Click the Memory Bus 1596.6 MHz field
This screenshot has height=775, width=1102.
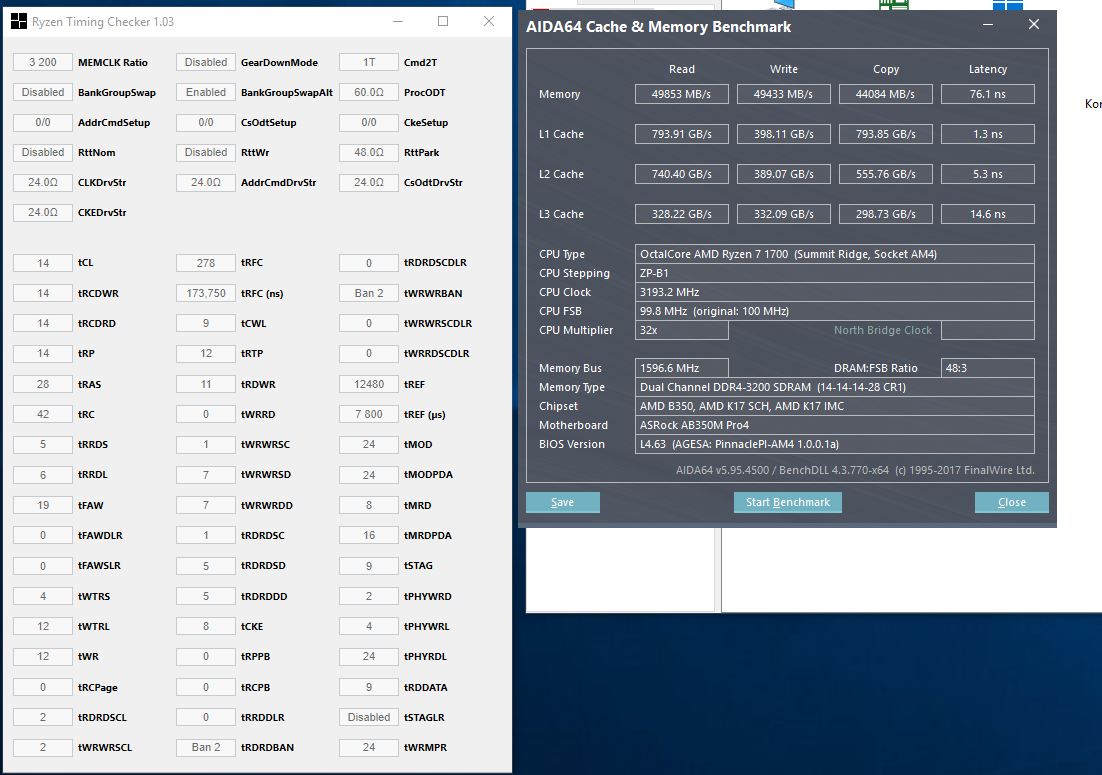pos(682,368)
